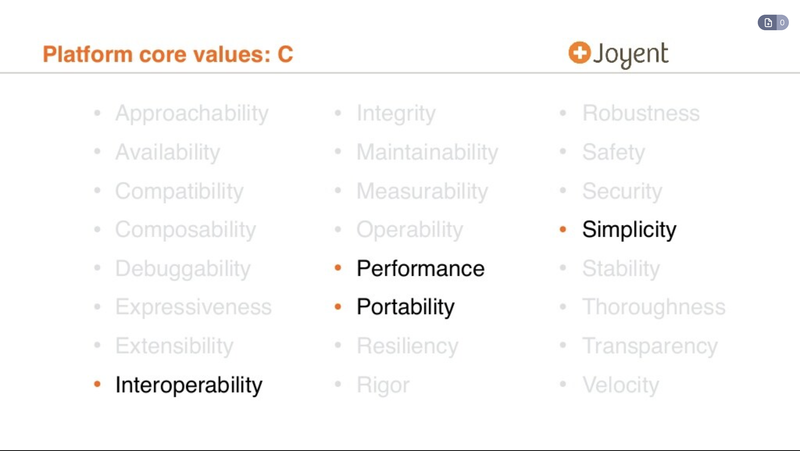Click the faded word Robustness

[x=641, y=113]
